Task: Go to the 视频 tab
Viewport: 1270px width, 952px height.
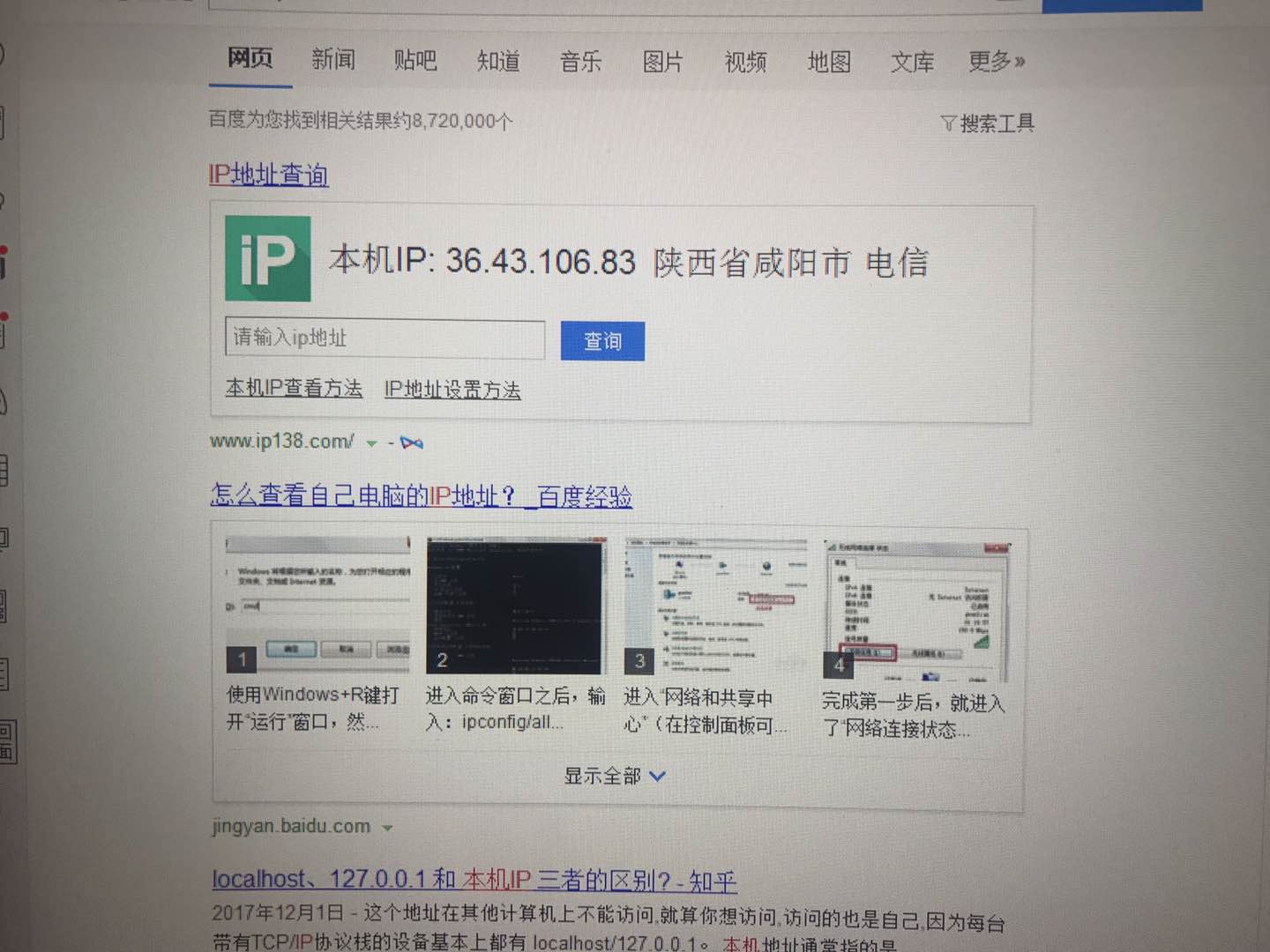Action: click(745, 62)
